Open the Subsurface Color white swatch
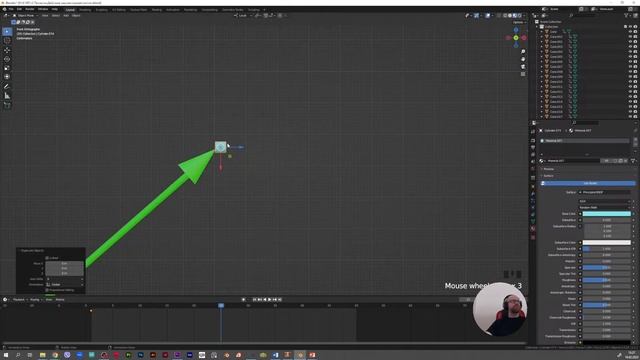Image resolution: width=640 pixels, height=360 pixels. [607, 243]
